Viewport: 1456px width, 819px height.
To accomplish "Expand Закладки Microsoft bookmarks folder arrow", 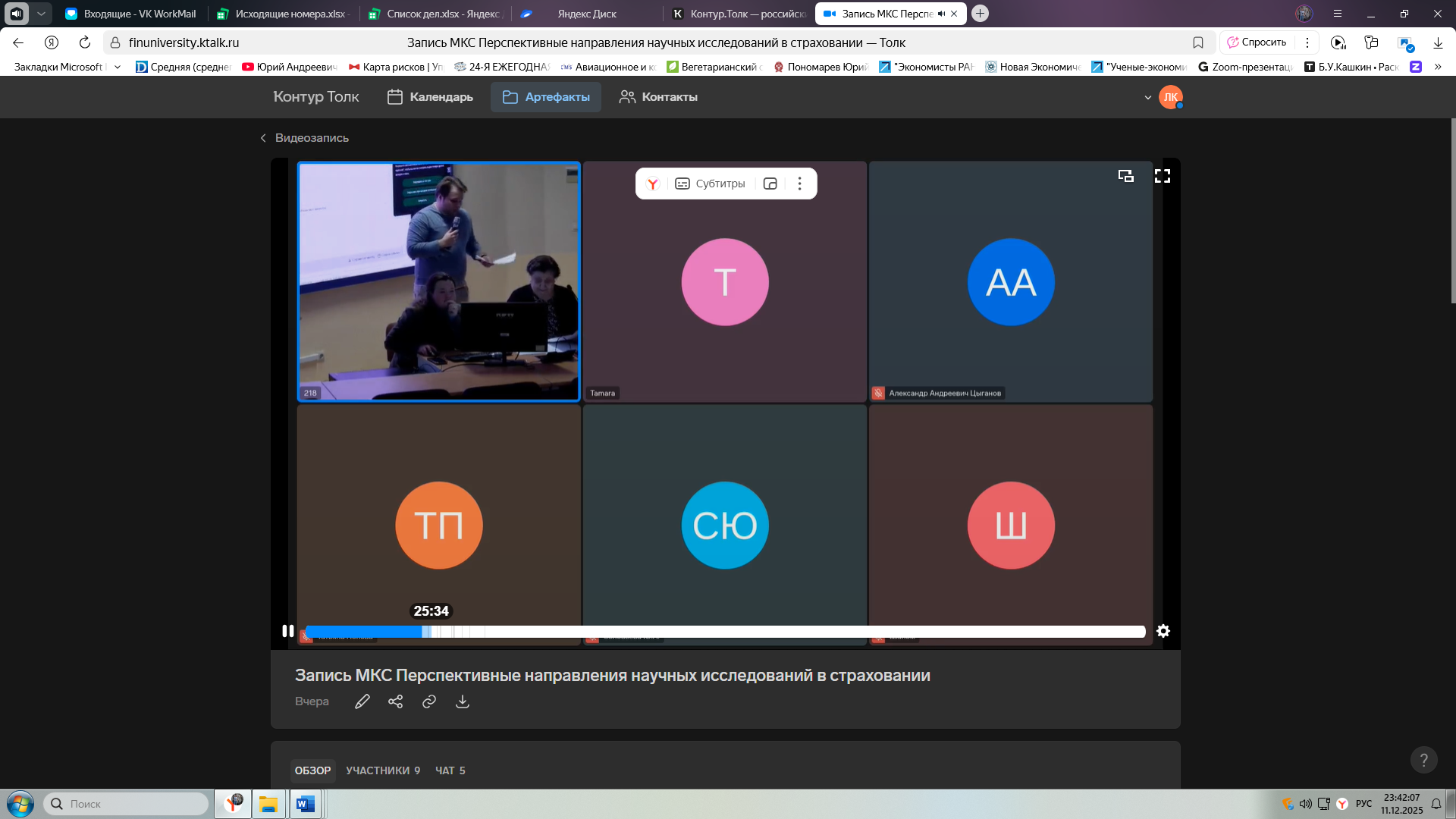I will point(118,67).
